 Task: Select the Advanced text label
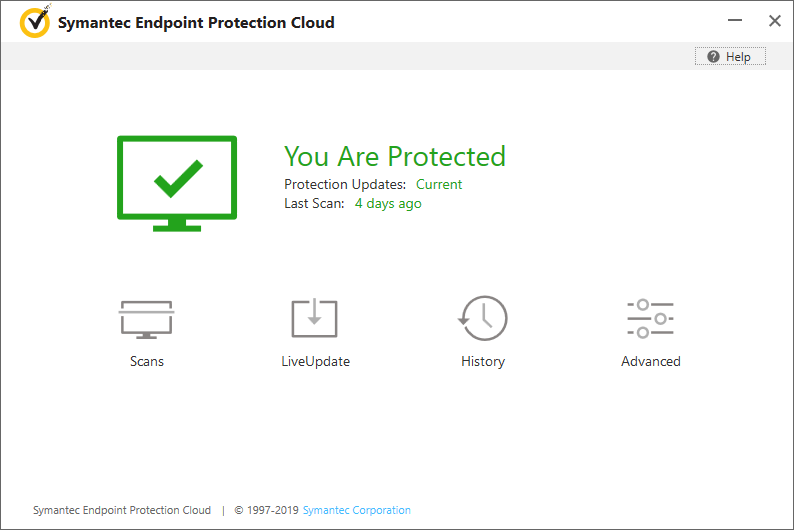tap(651, 361)
